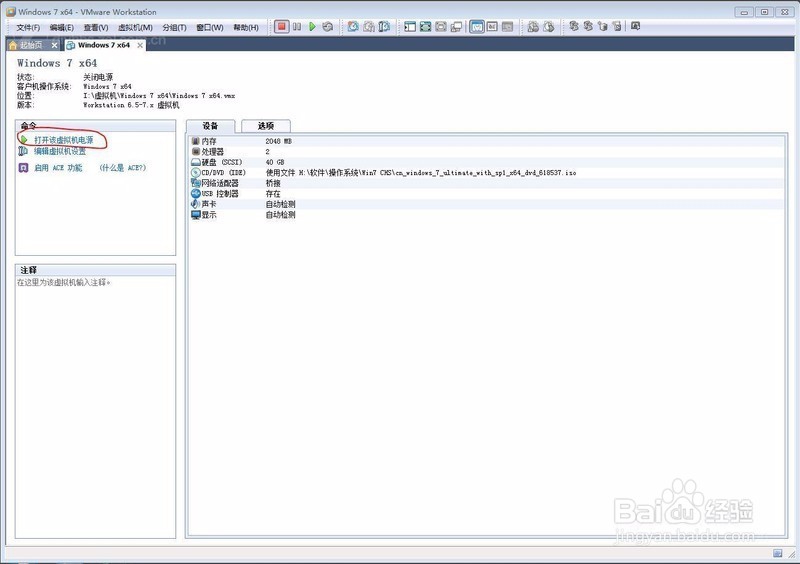The image size is (800, 564).
Task: Click the Suspend (pause) toolbar icon
Action: (297, 27)
